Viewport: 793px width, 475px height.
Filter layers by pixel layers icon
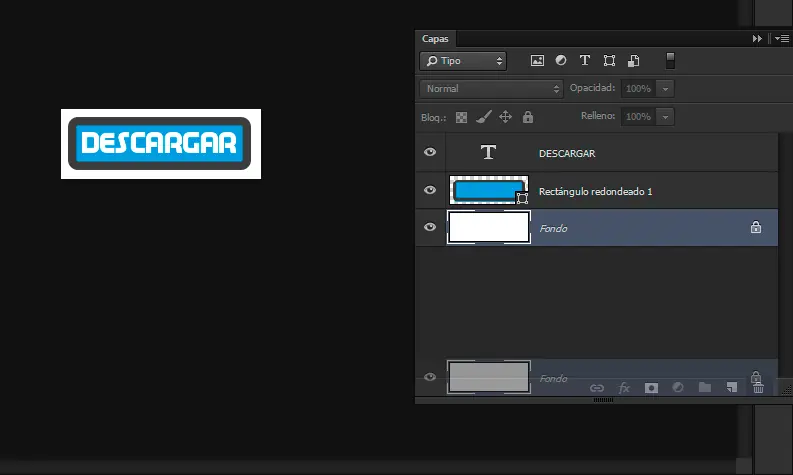pyautogui.click(x=537, y=61)
